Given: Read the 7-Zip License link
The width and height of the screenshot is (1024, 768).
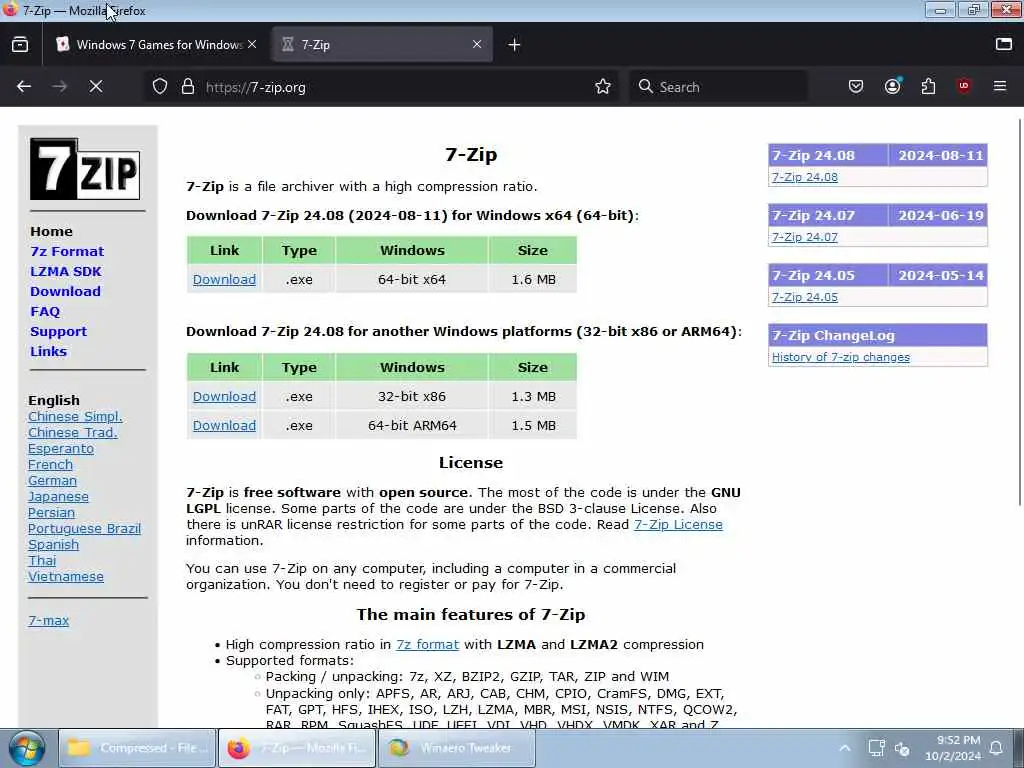Looking at the screenshot, I should pos(678,524).
